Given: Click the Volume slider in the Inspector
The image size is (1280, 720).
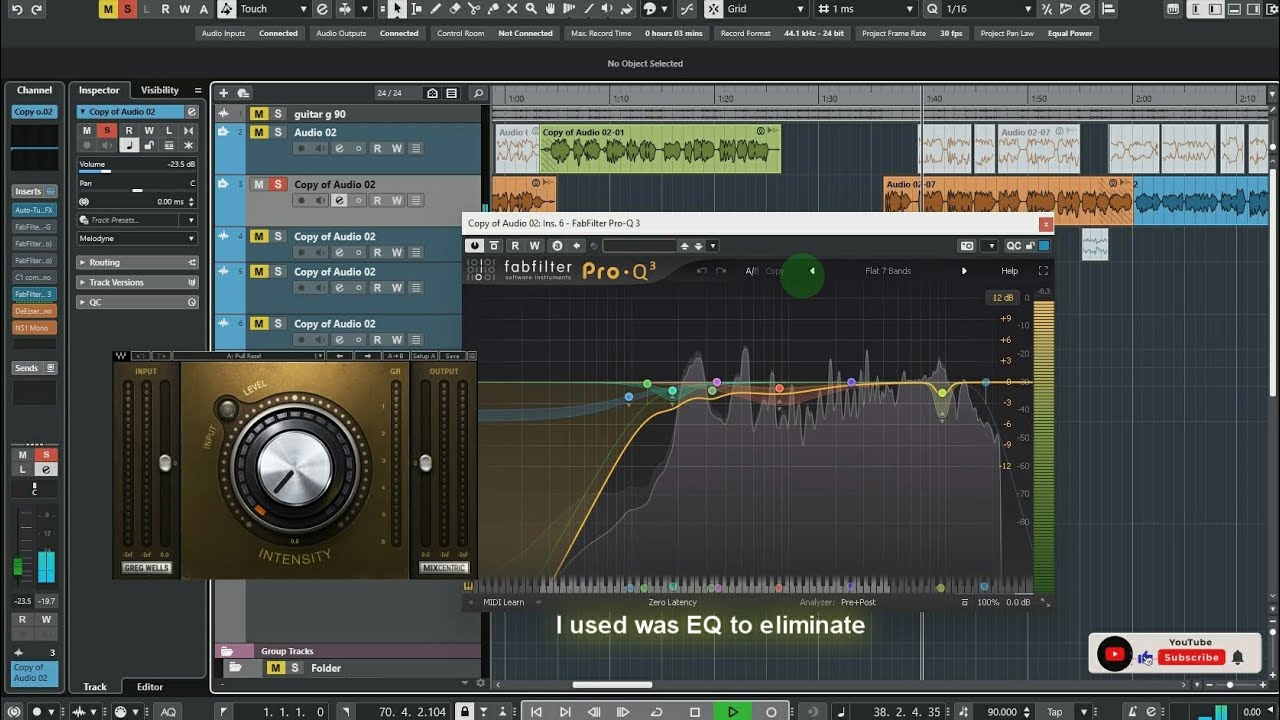Looking at the screenshot, I should point(138,171).
